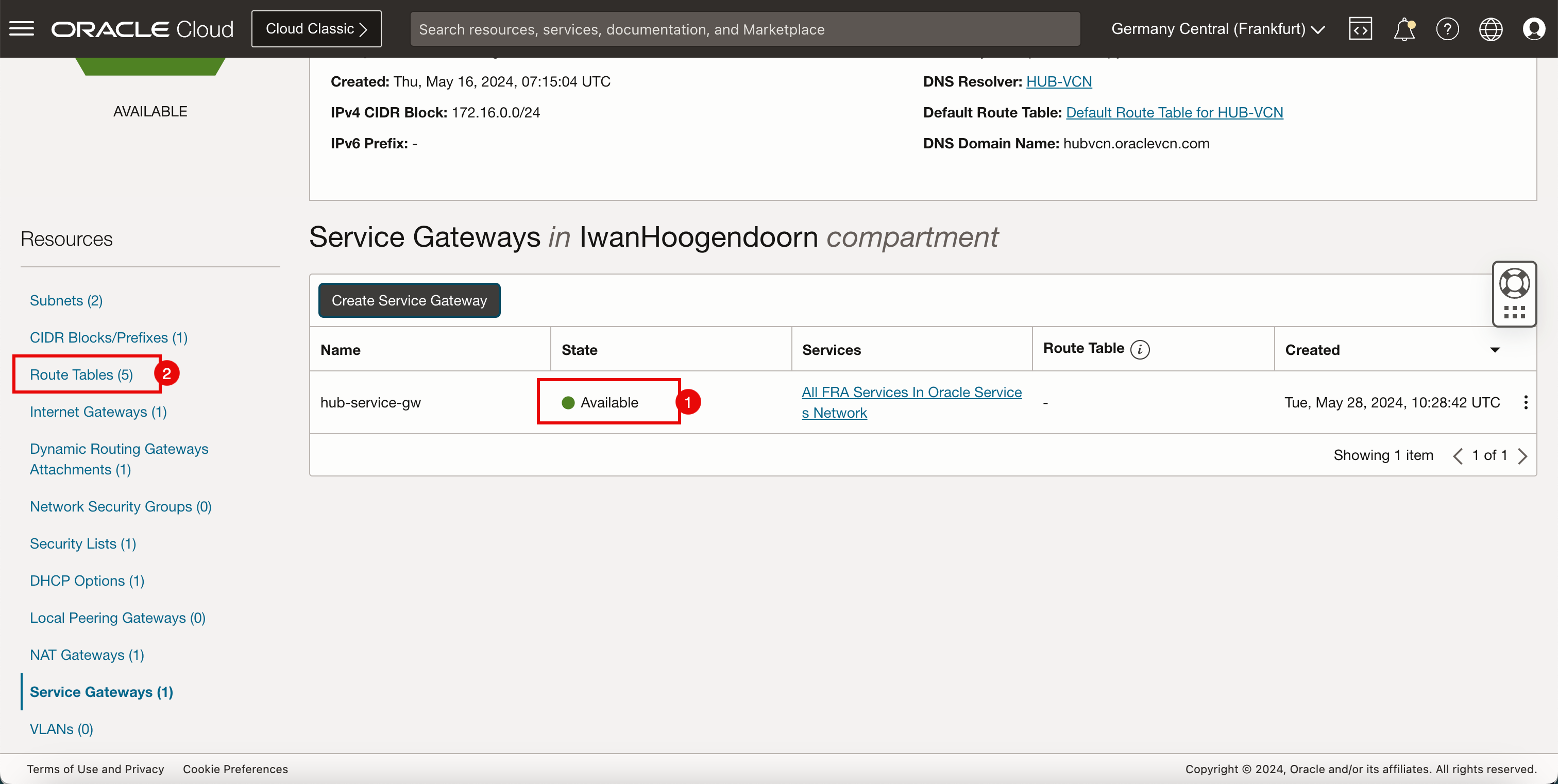Open Subnets resource item
Screen dimensions: 1558x784
[66, 300]
